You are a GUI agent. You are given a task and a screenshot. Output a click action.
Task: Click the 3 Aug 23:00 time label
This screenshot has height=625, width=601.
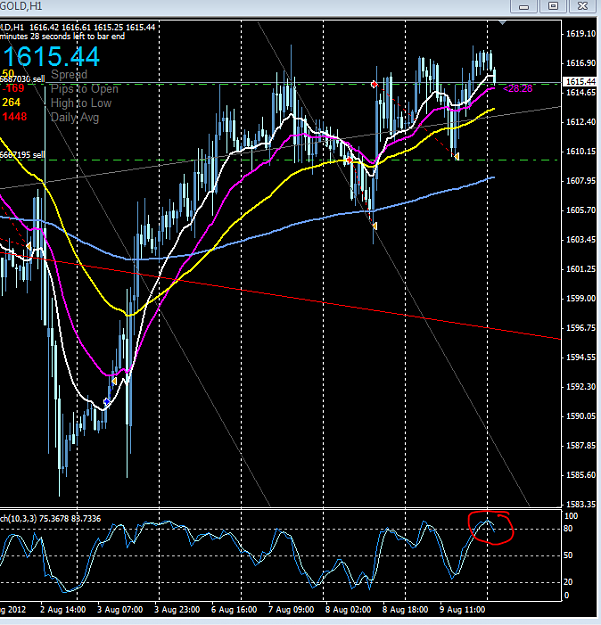[177, 610]
